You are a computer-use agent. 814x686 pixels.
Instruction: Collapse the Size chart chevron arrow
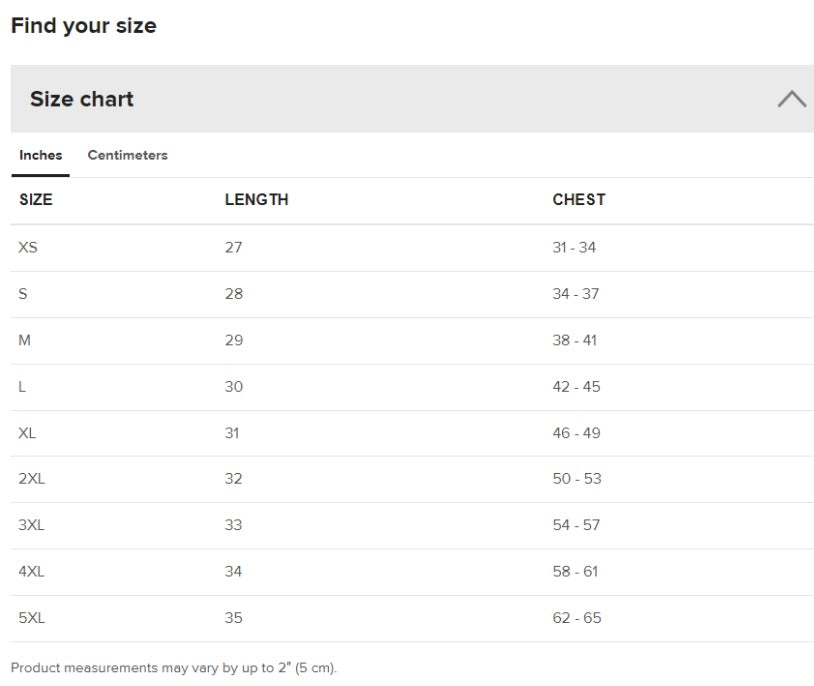point(791,99)
